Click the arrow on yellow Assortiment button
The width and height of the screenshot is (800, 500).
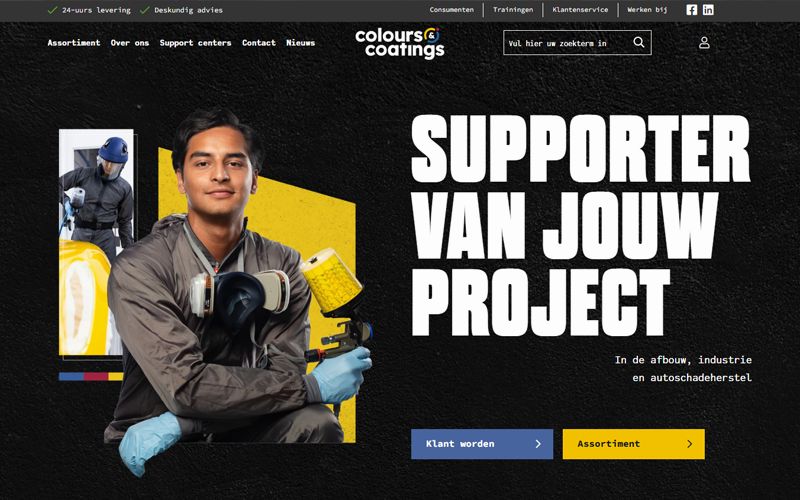689,444
